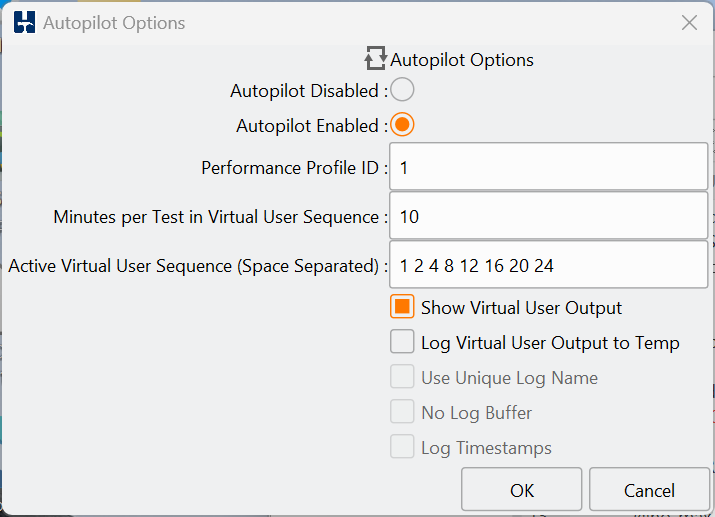Focus the Minutes per Test input field
The image size is (715, 517).
tap(549, 216)
